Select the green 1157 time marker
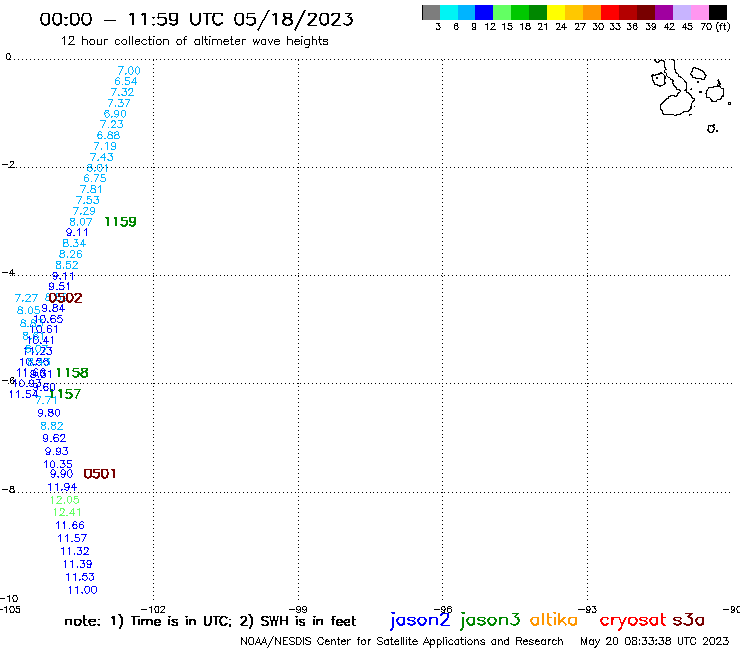740x650 pixels. tap(65, 394)
